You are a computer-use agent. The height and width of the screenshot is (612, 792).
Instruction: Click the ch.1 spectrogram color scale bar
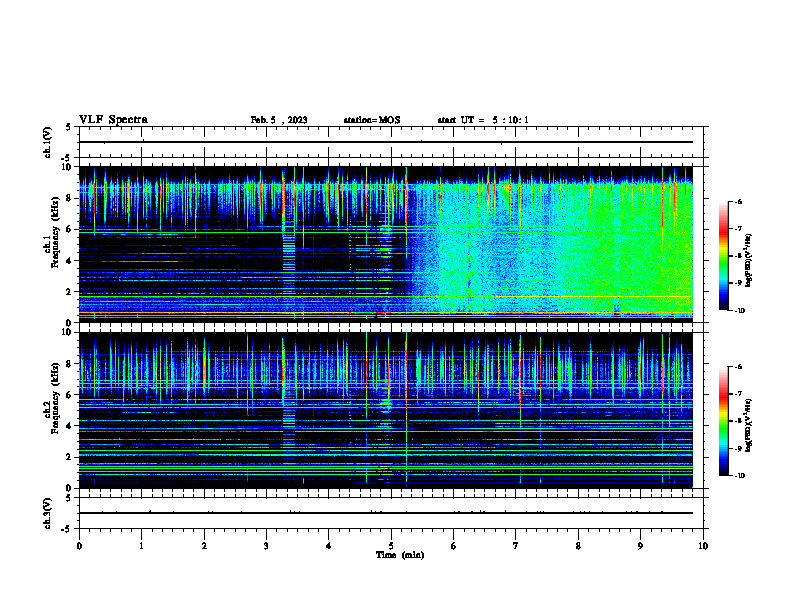point(723,256)
